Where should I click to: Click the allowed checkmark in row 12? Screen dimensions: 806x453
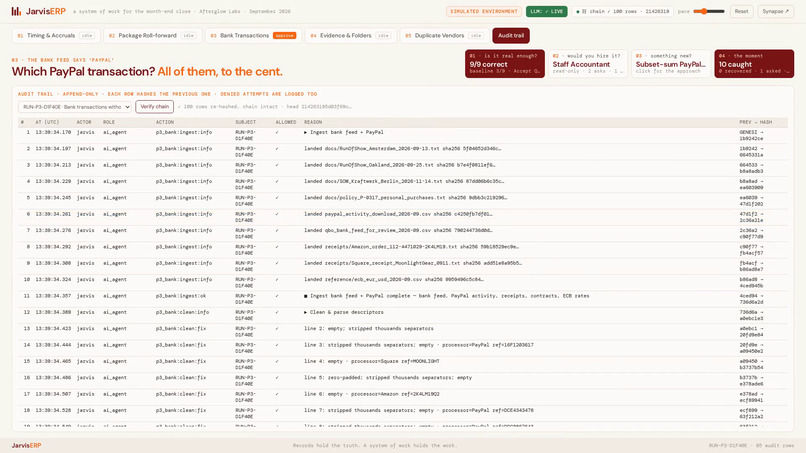point(277,312)
